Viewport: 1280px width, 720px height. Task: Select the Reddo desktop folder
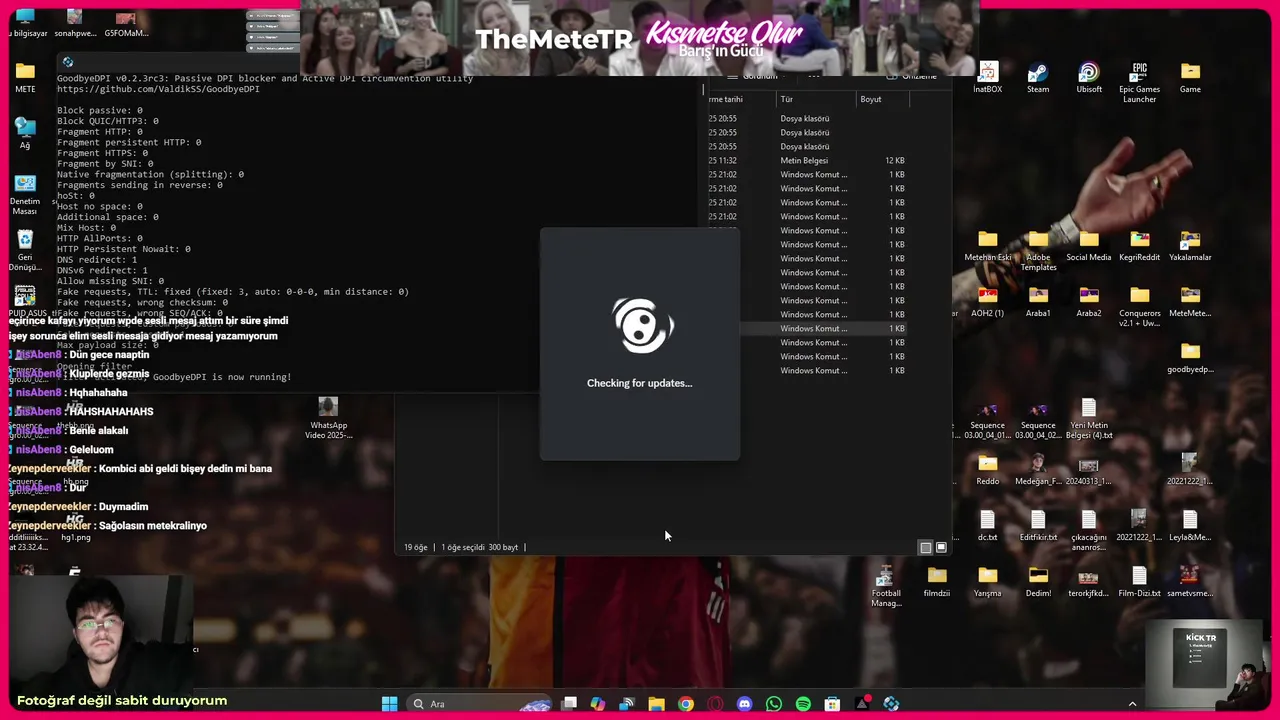point(987,470)
